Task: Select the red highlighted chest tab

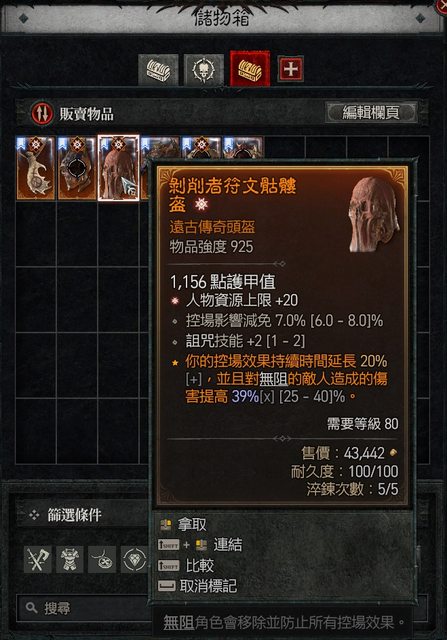Action: 250,69
